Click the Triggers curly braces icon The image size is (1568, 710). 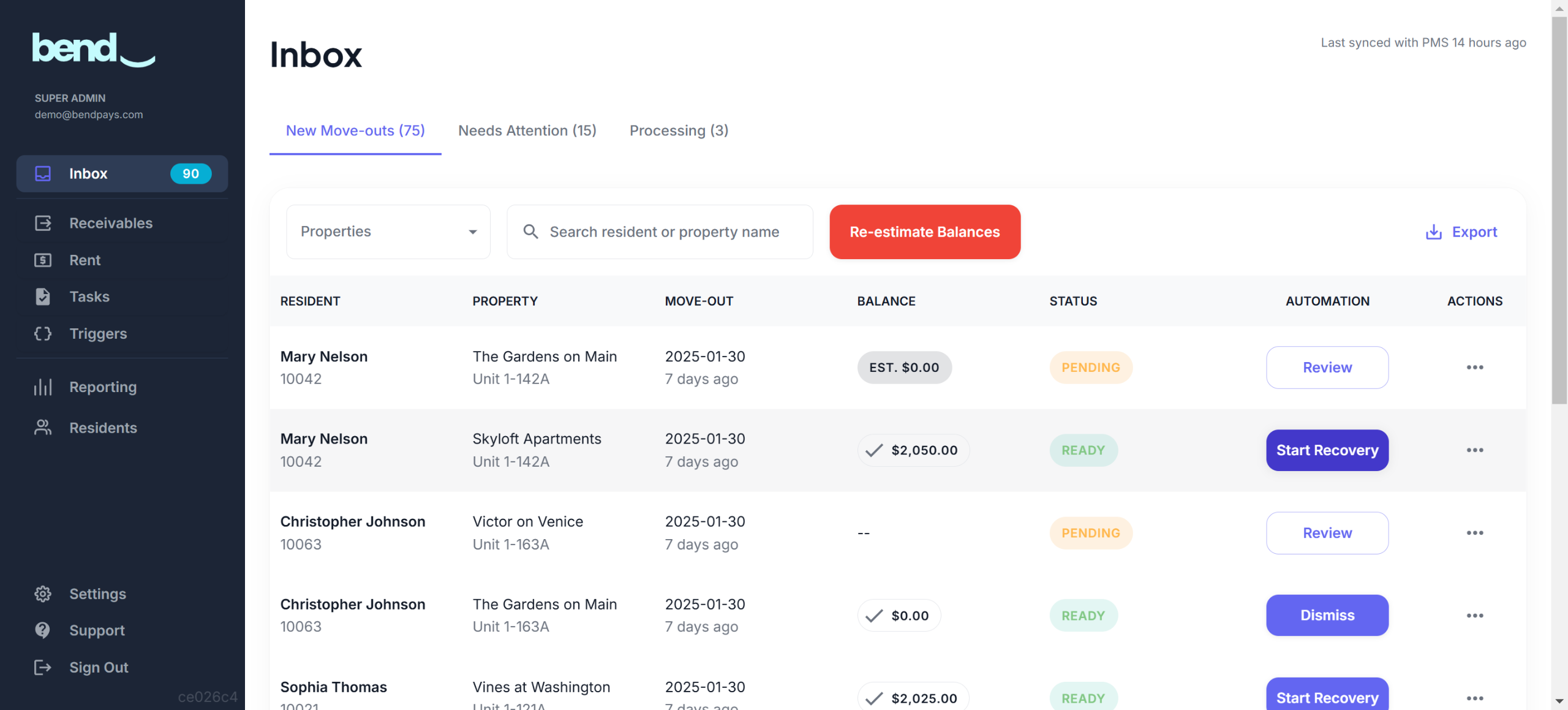pyautogui.click(x=43, y=333)
